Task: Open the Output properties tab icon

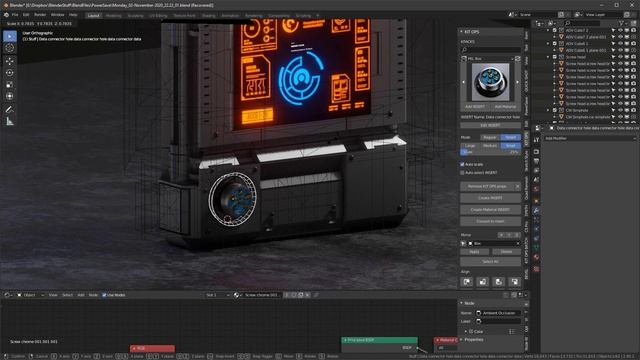Action: tap(536, 161)
